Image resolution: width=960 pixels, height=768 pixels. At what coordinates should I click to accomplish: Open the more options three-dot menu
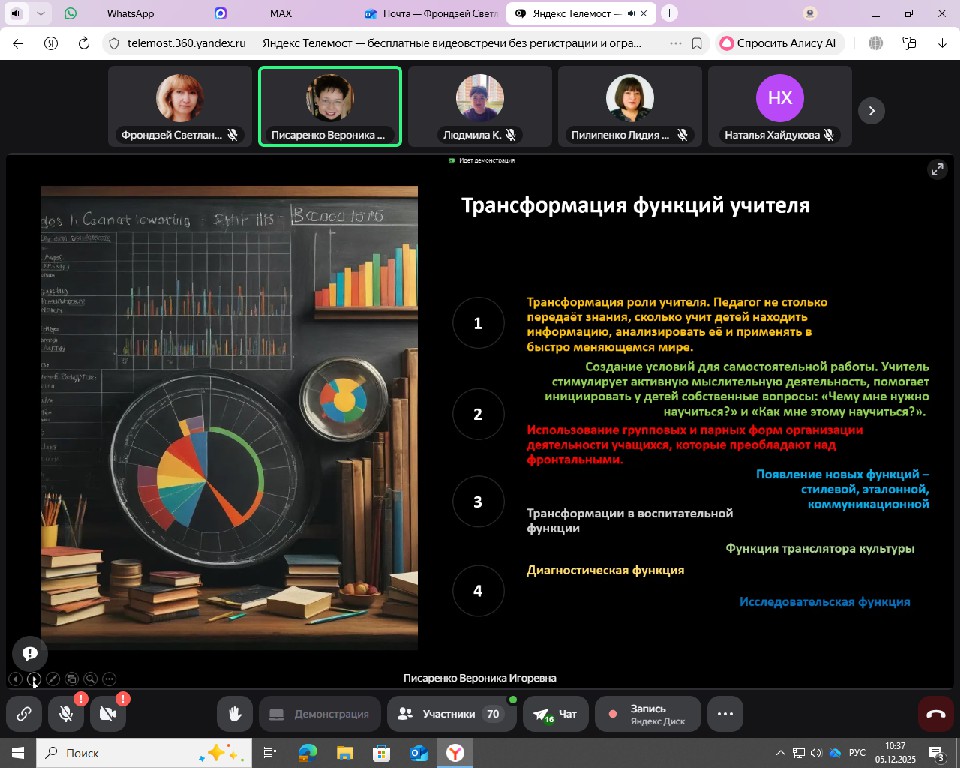725,714
